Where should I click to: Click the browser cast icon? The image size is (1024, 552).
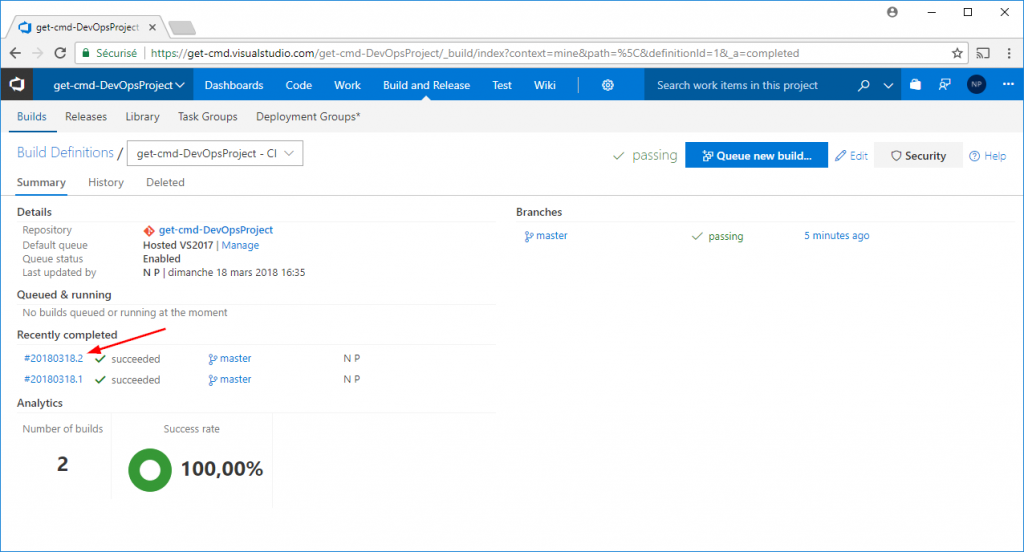coord(983,54)
